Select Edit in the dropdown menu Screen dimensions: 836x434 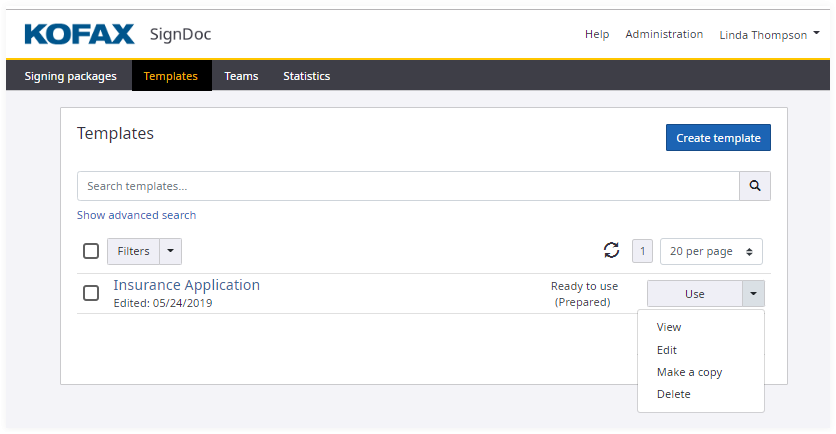tap(667, 350)
